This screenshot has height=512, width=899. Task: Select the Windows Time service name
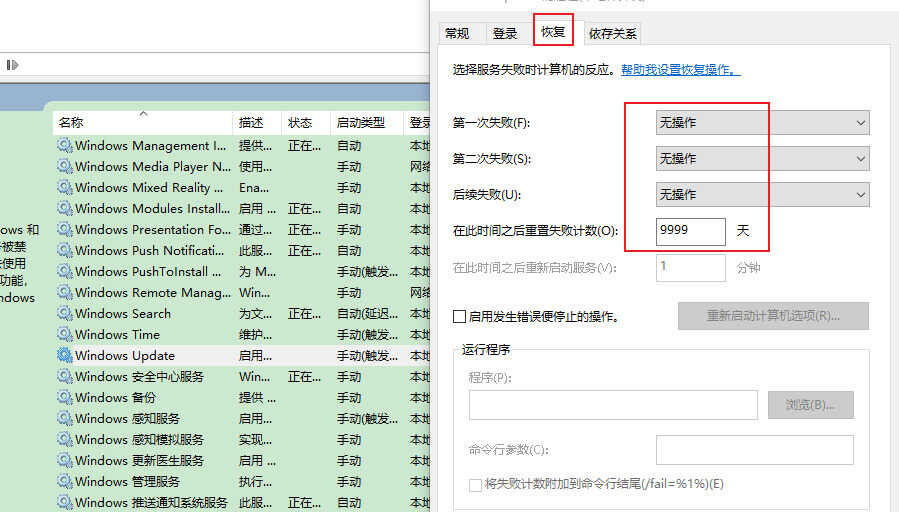pyautogui.click(x=118, y=334)
